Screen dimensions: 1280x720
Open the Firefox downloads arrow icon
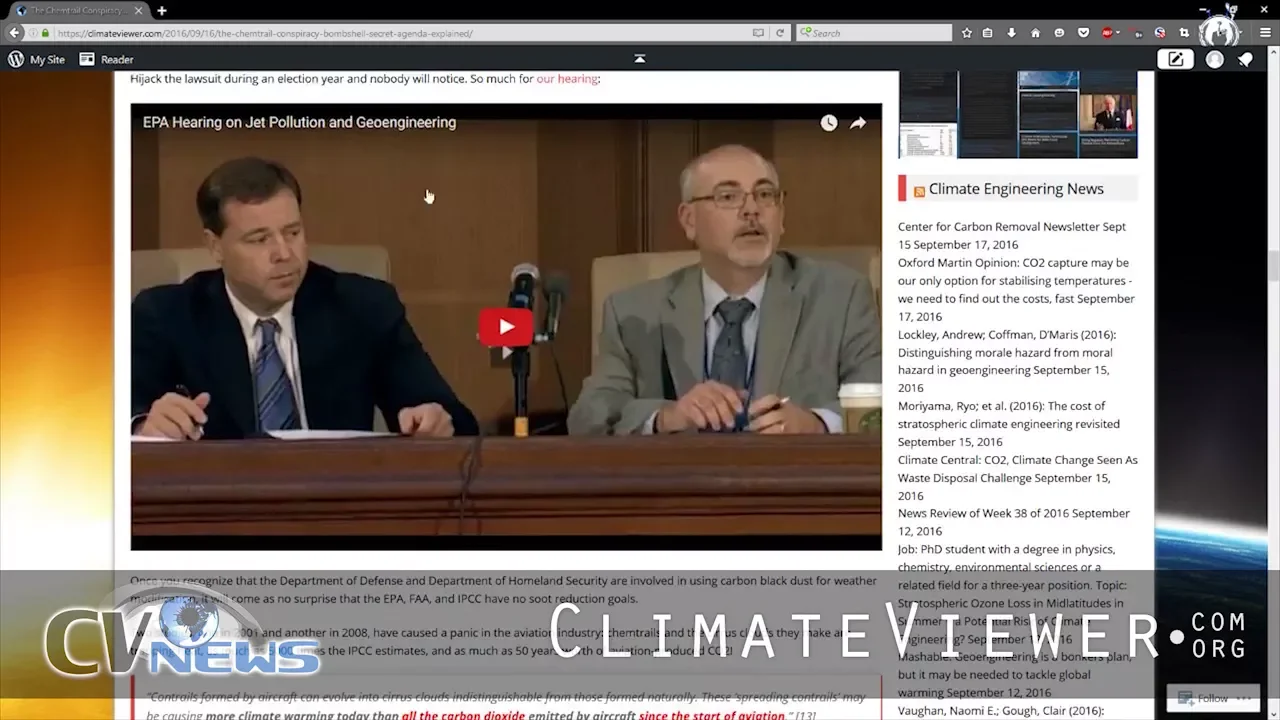(1011, 33)
